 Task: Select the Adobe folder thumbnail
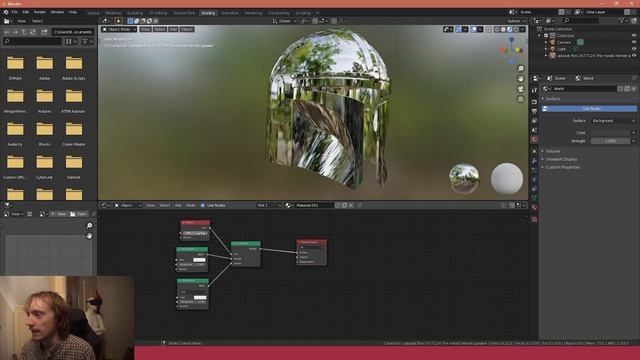coord(44,63)
